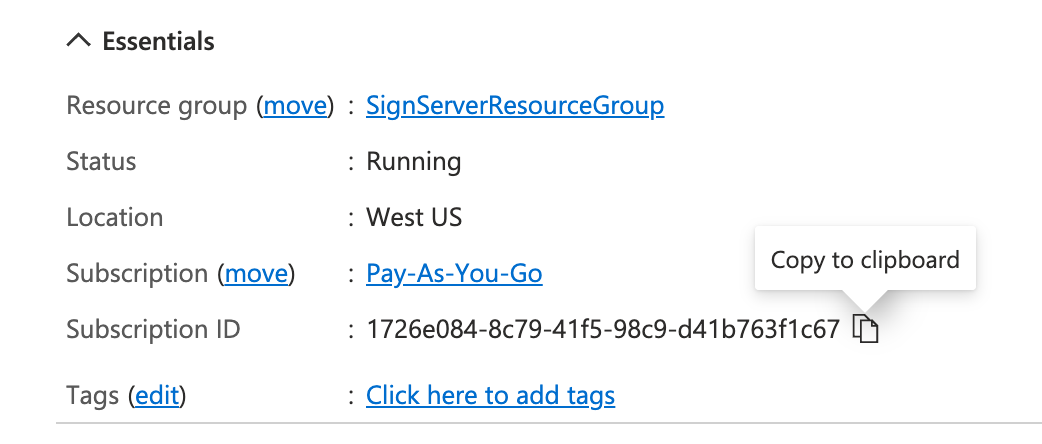1042x444 pixels.
Task: Click the Status field label
Action: click(x=101, y=161)
